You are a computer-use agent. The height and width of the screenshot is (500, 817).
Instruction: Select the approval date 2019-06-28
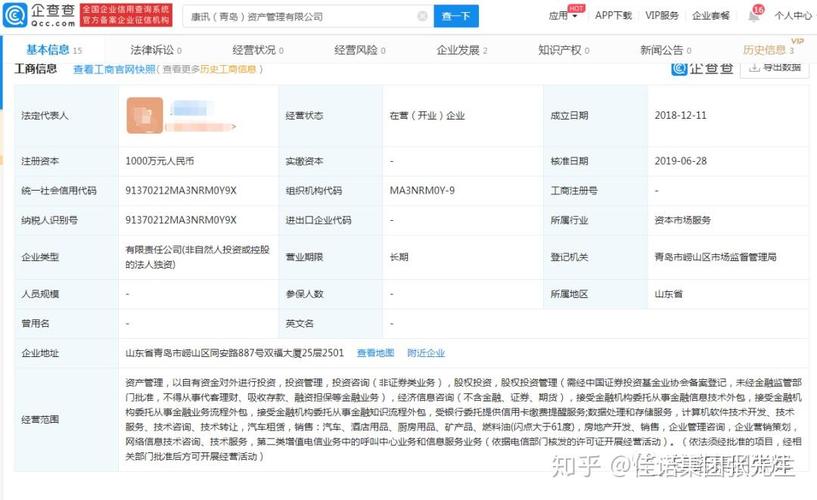680,161
